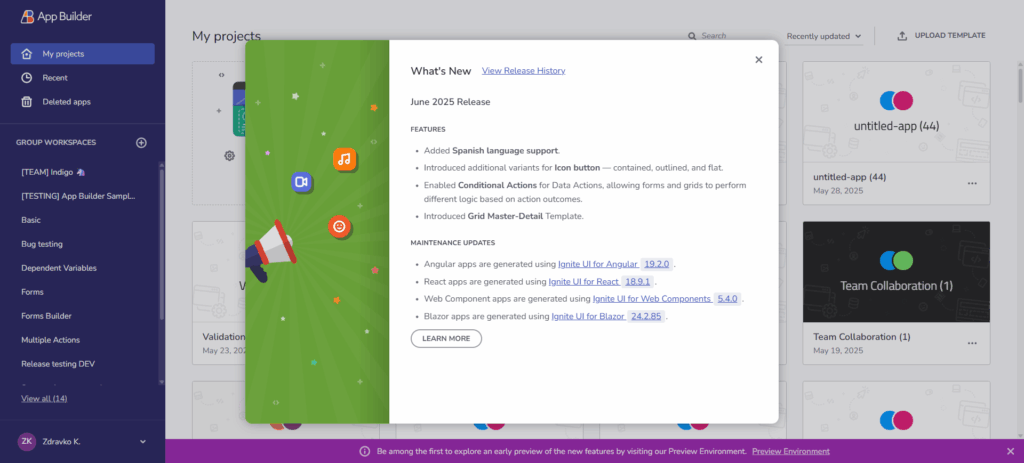Open more options for Team Collaboration (1)
This screenshot has width=1024, height=463.
[972, 343]
